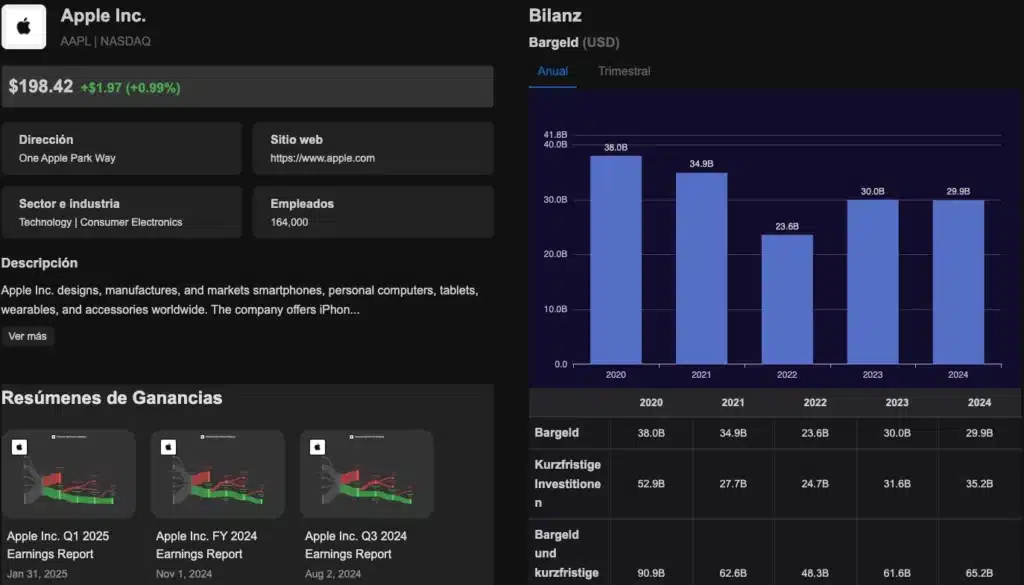Click Kurzfristige Investitionen cell 27.7B
1024x585 pixels.
tap(733, 484)
